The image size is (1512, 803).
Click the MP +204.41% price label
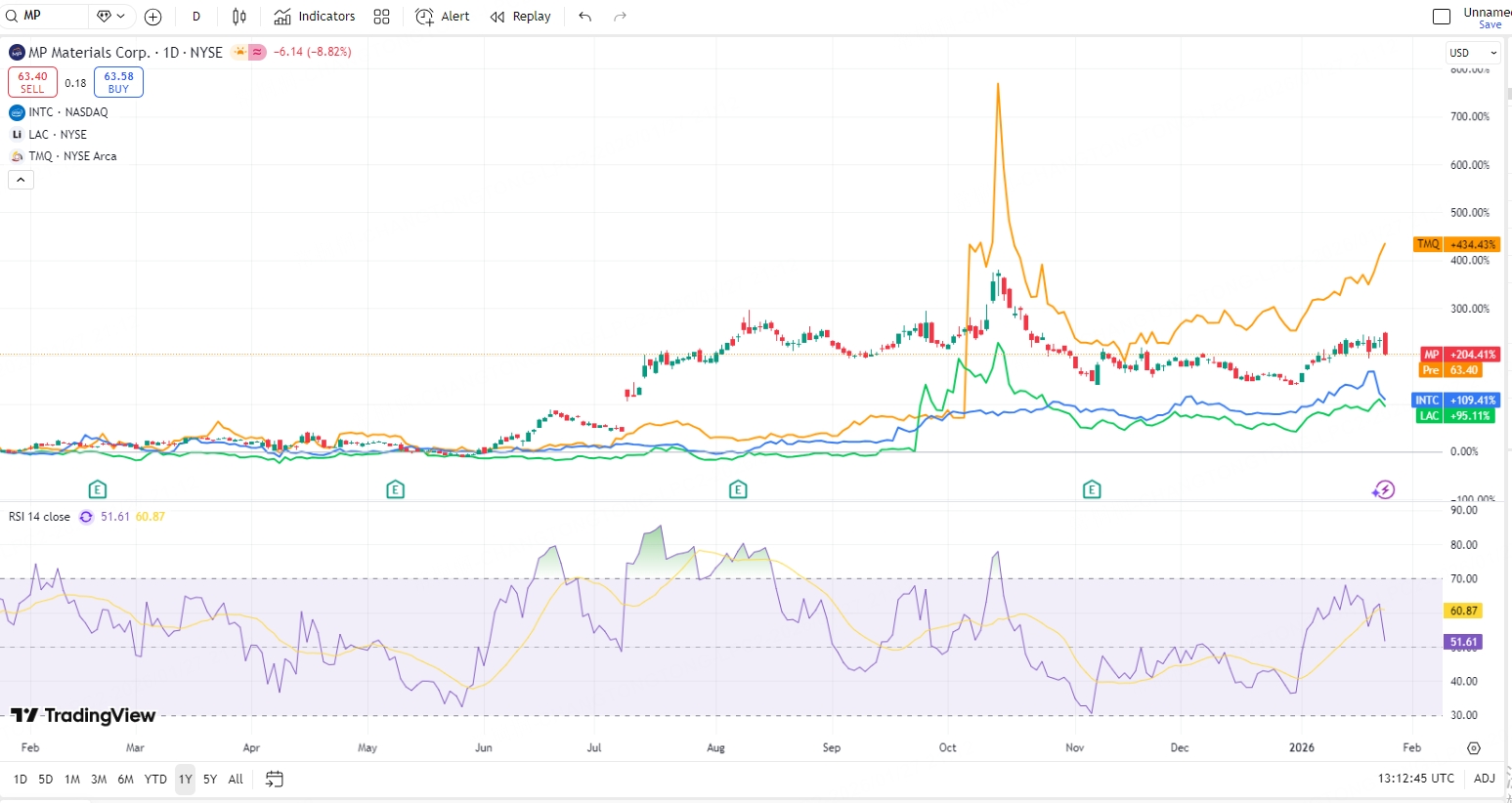point(1460,355)
